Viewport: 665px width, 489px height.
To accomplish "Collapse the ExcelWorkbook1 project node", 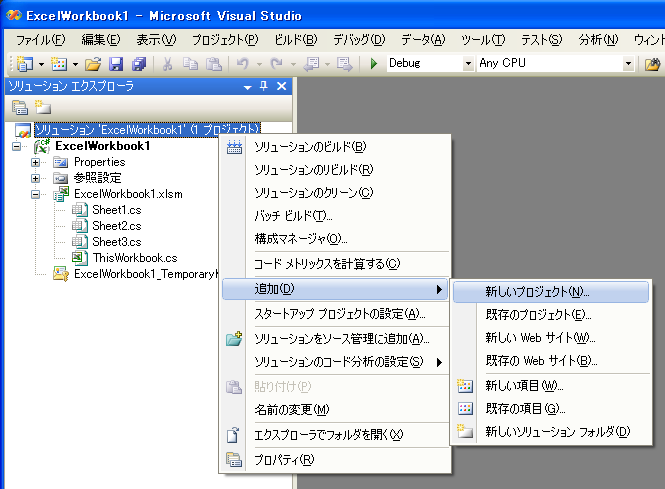I will pos(17,147).
